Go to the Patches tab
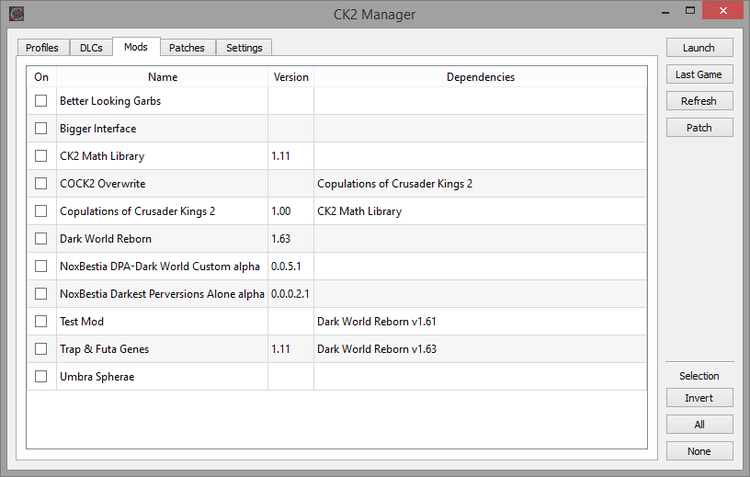The image size is (750, 477). [x=187, y=48]
